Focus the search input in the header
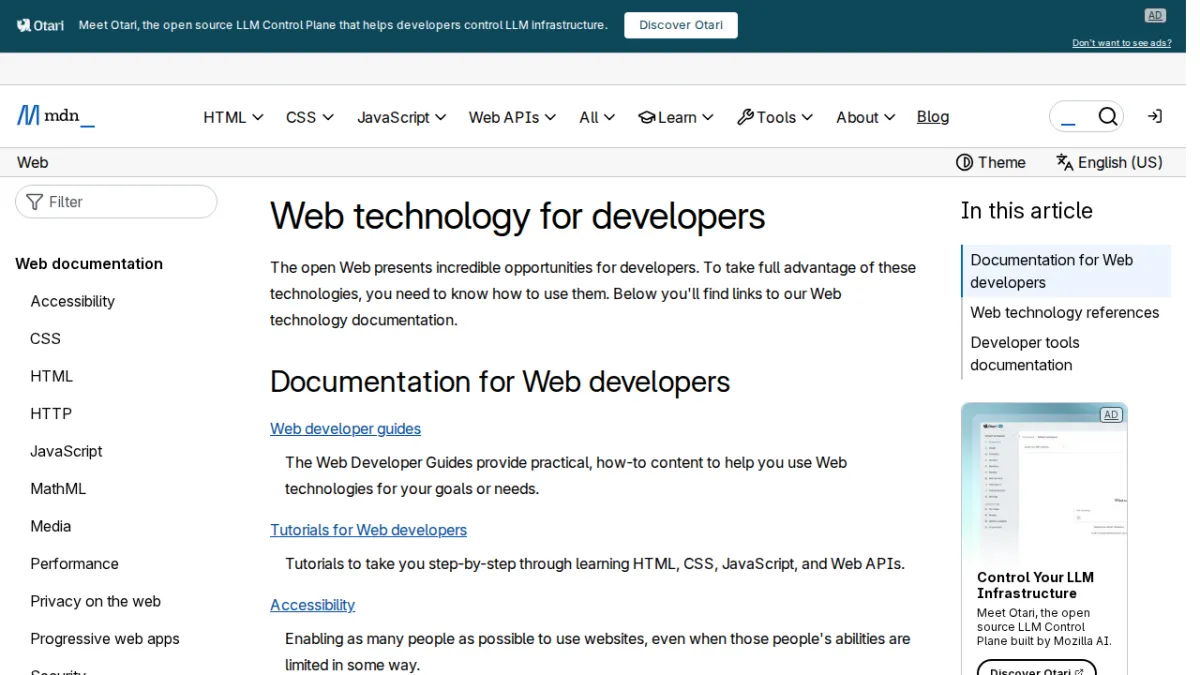This screenshot has width=1200, height=675. [x=1072, y=117]
